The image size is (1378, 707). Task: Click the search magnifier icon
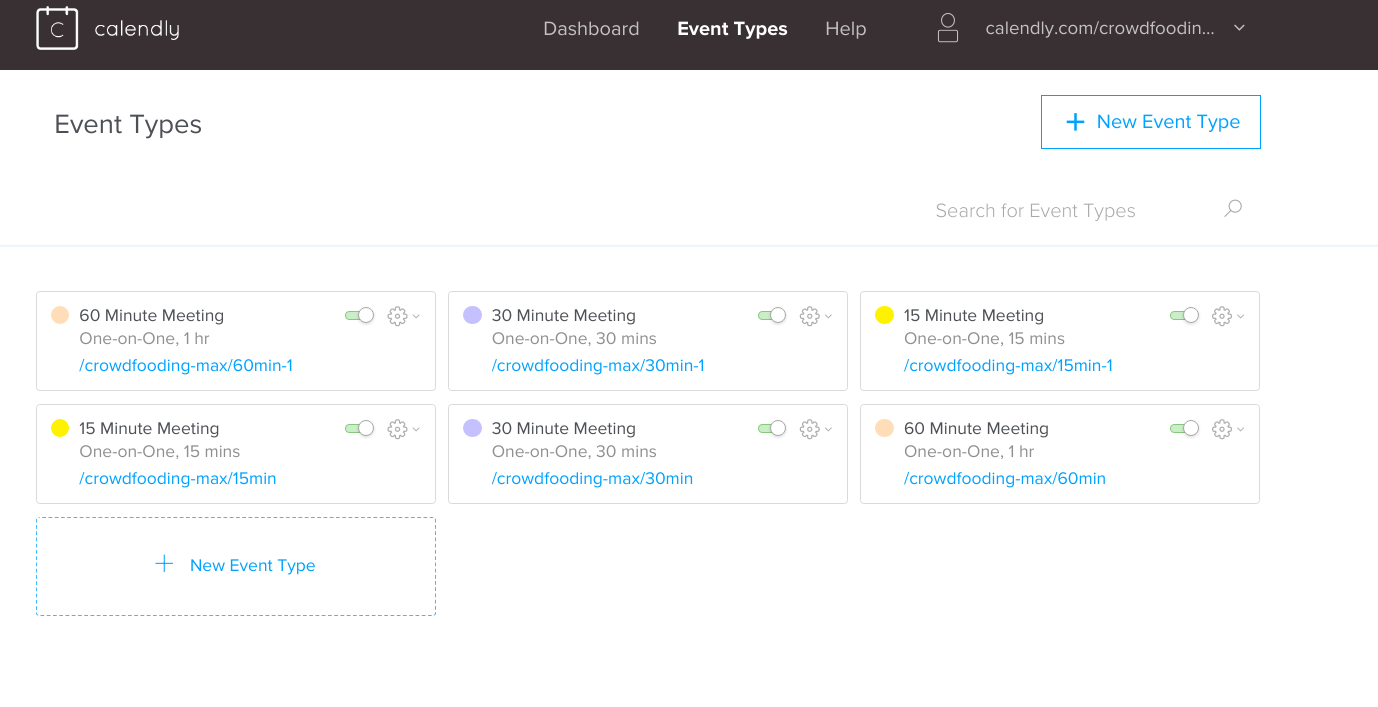pyautogui.click(x=1233, y=209)
